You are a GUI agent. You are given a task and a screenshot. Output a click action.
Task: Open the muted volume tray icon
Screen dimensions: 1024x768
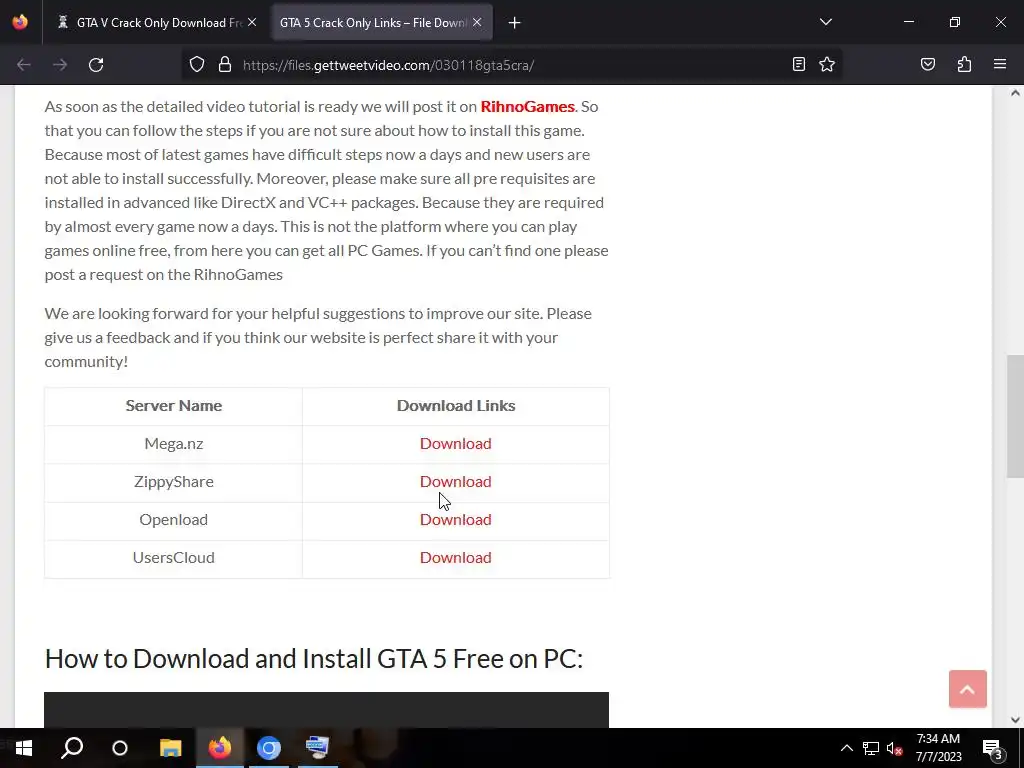(894, 748)
